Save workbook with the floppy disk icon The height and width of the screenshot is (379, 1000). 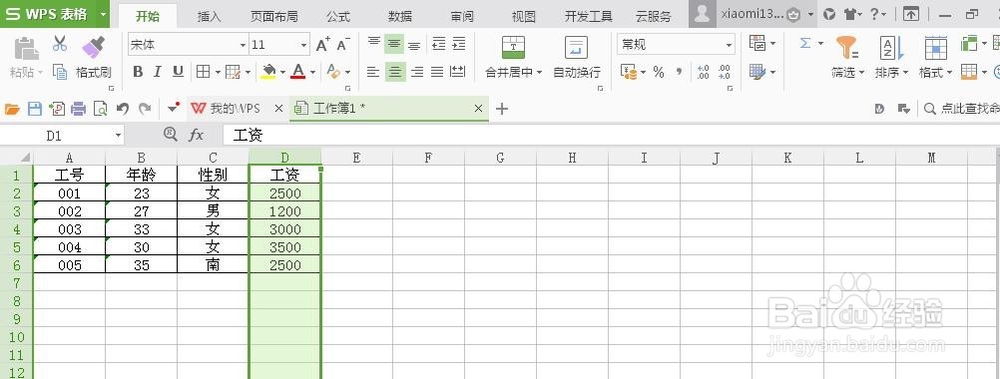[x=34, y=109]
